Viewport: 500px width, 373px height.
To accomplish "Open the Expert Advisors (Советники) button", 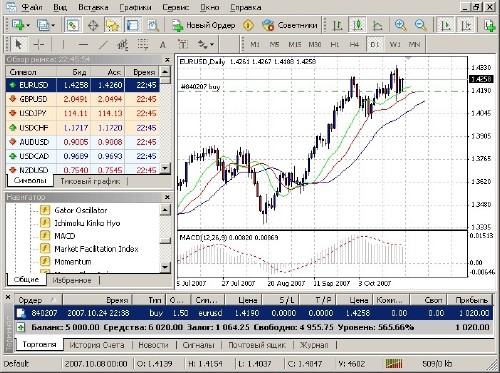I will (289, 25).
